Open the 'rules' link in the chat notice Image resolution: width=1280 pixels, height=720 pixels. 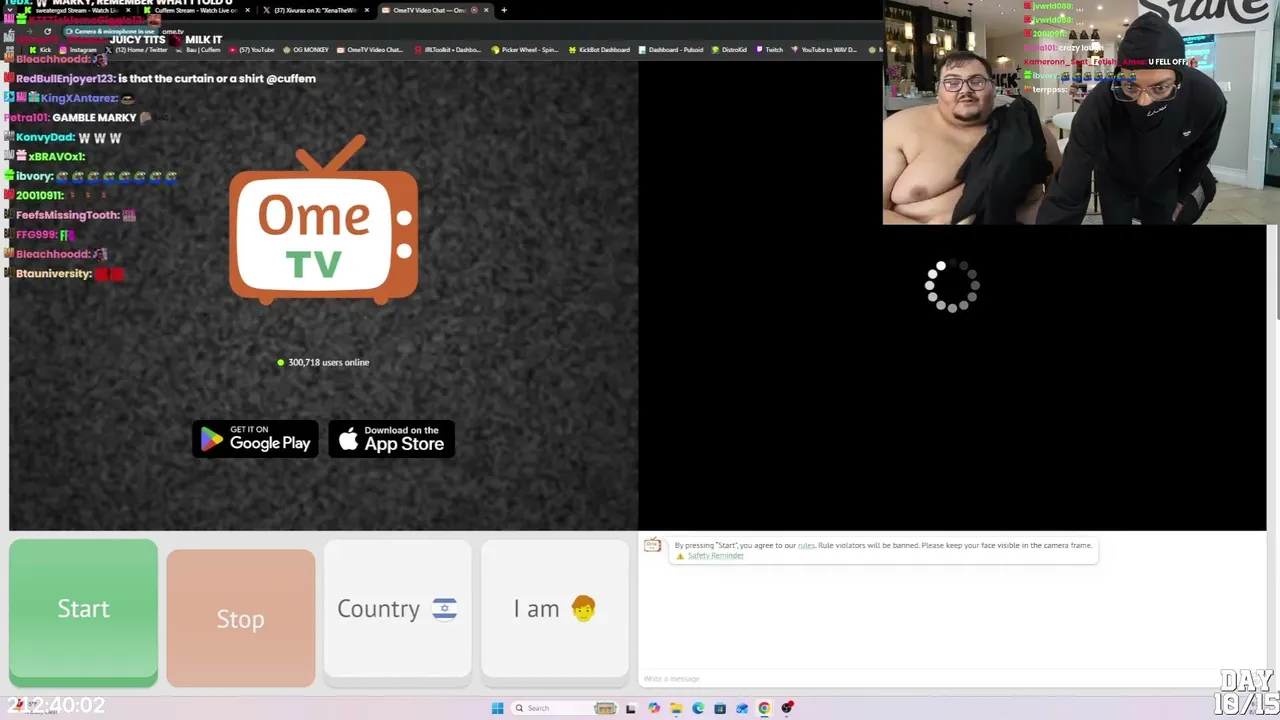pyautogui.click(x=806, y=545)
